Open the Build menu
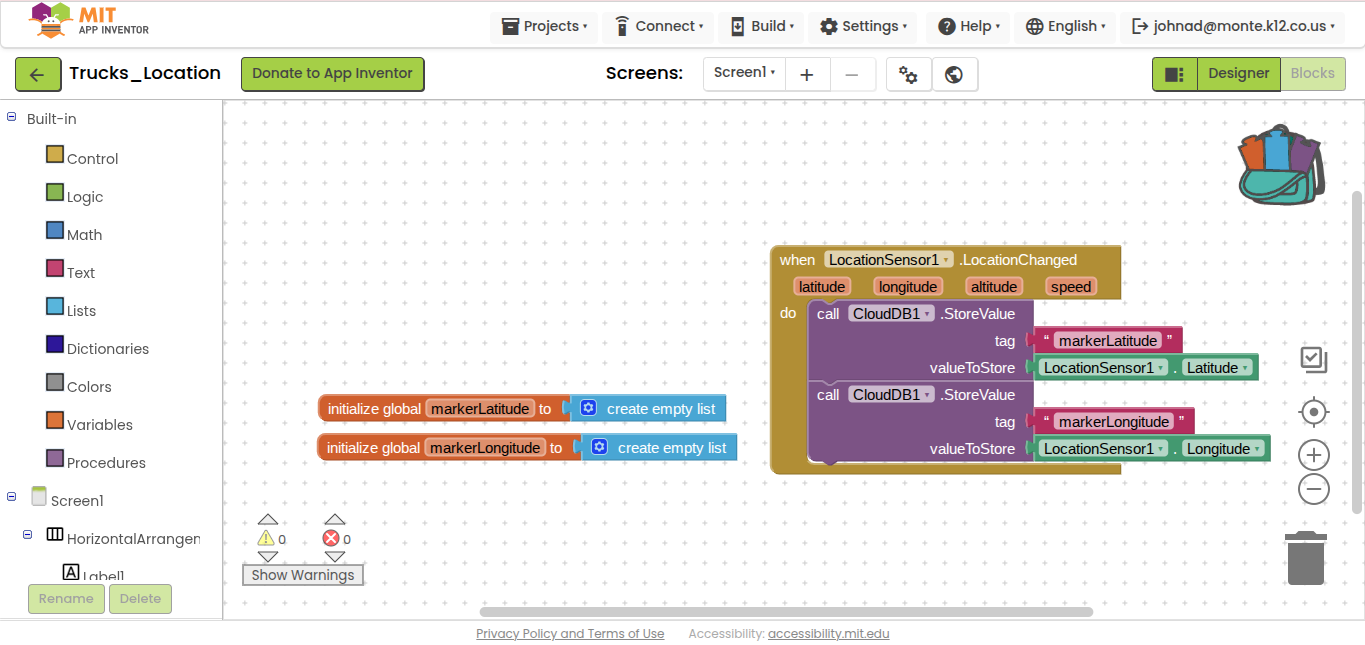The image size is (1365, 645). (763, 26)
